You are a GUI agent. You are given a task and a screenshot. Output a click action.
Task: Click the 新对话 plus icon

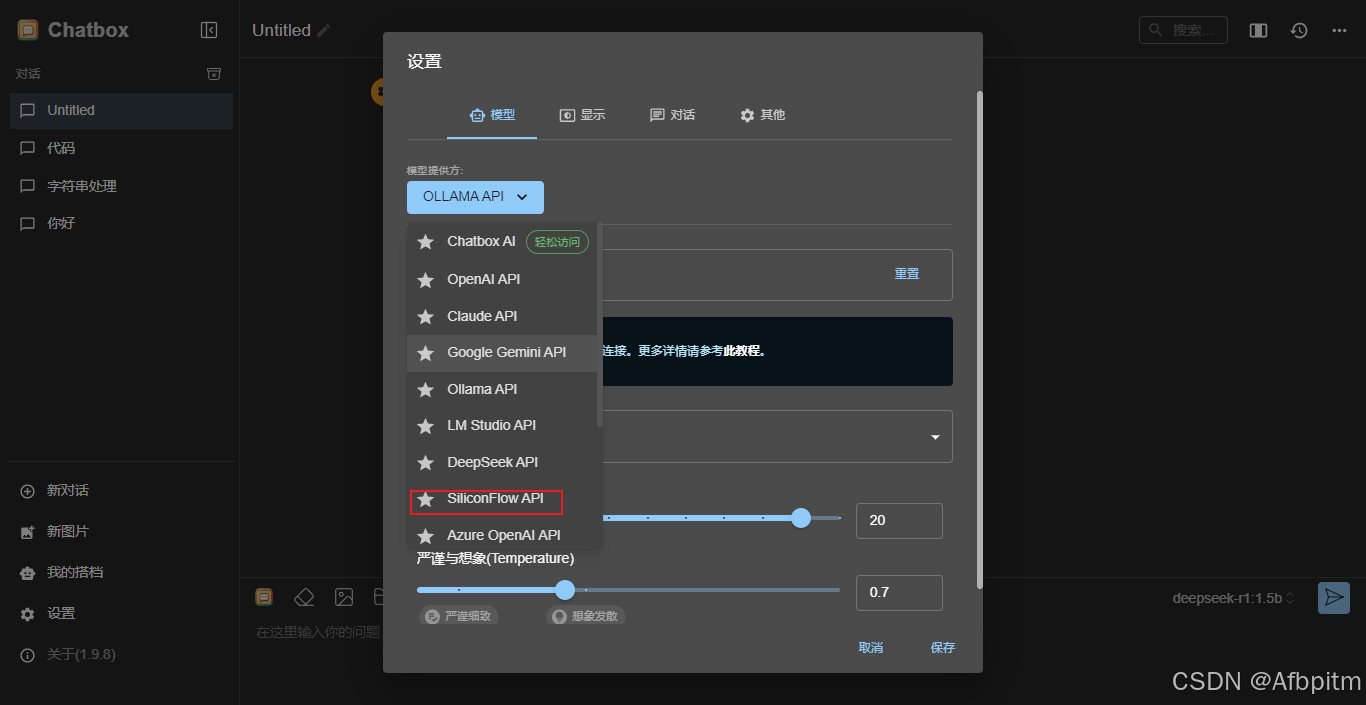pos(28,491)
